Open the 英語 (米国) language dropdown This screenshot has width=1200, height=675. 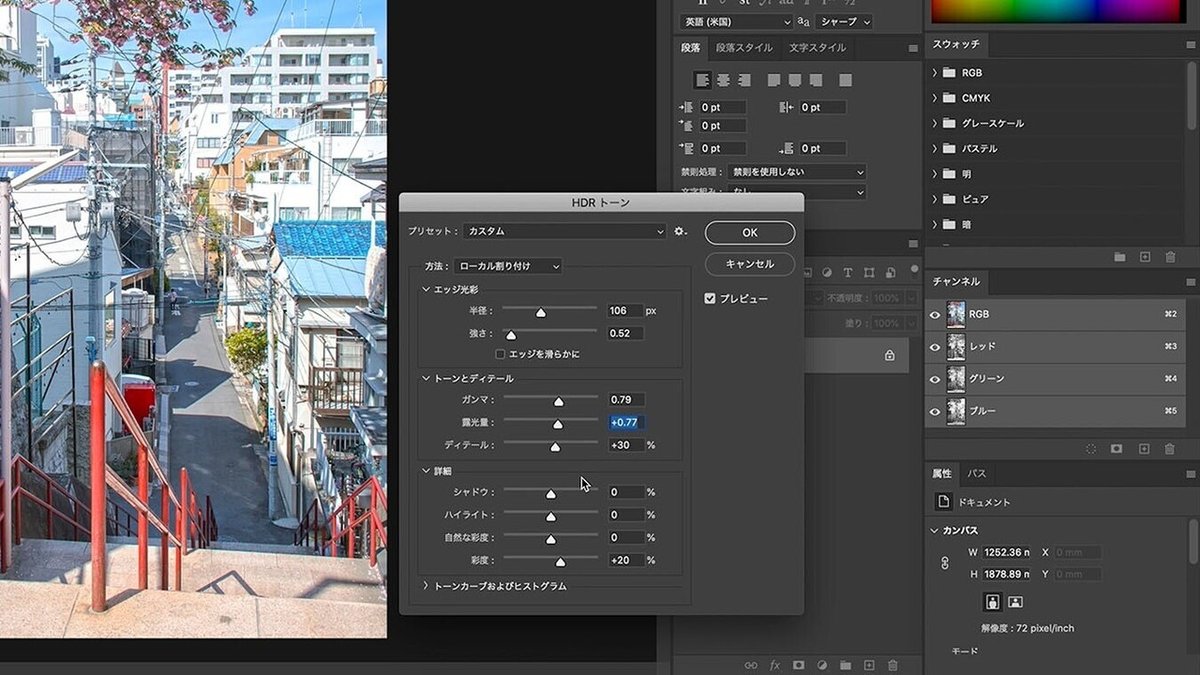[737, 21]
